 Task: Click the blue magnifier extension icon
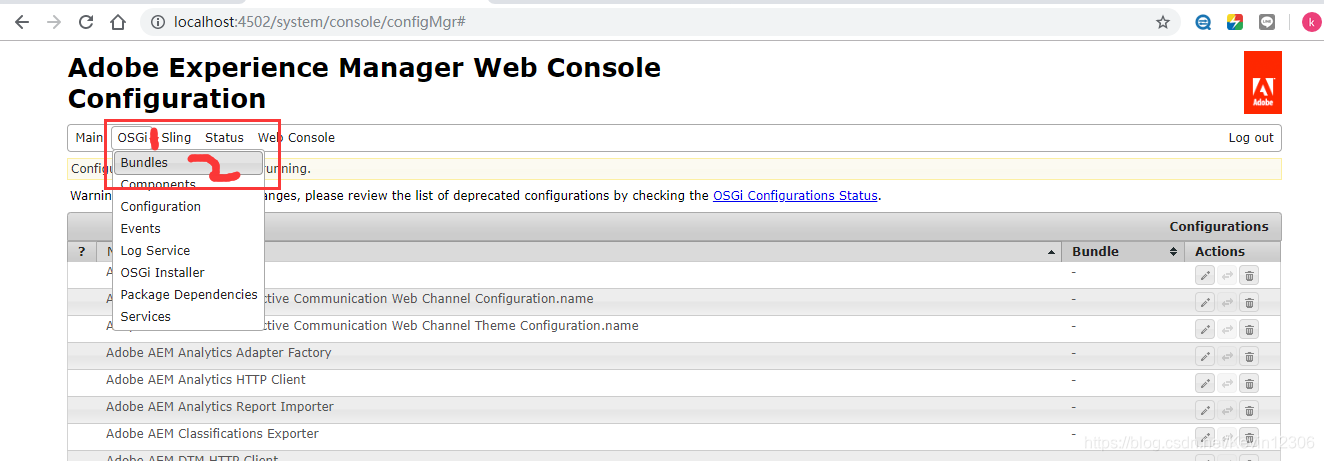click(1204, 22)
